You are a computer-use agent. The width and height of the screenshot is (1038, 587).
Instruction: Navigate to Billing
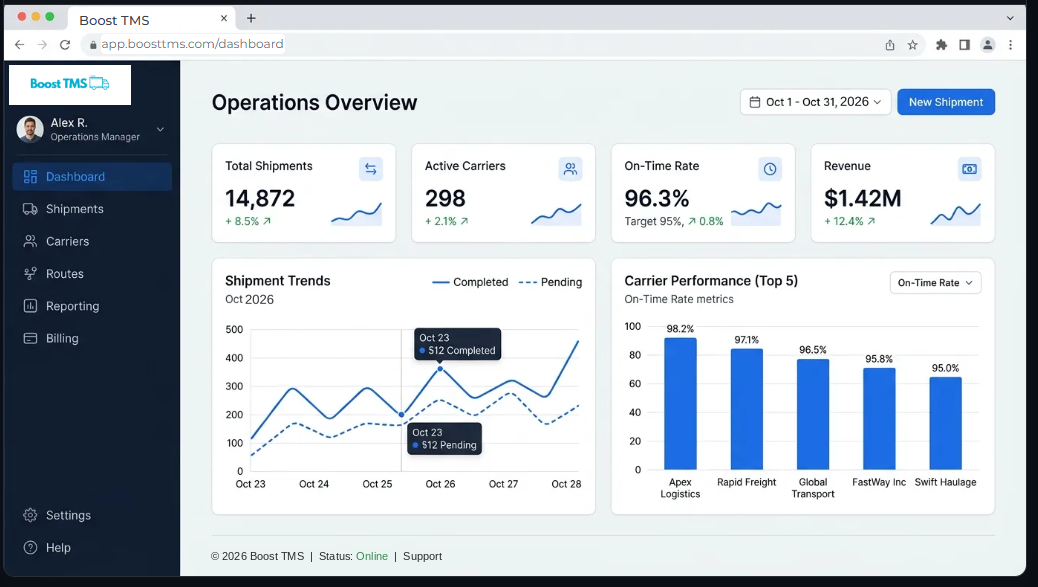[x=92, y=339]
